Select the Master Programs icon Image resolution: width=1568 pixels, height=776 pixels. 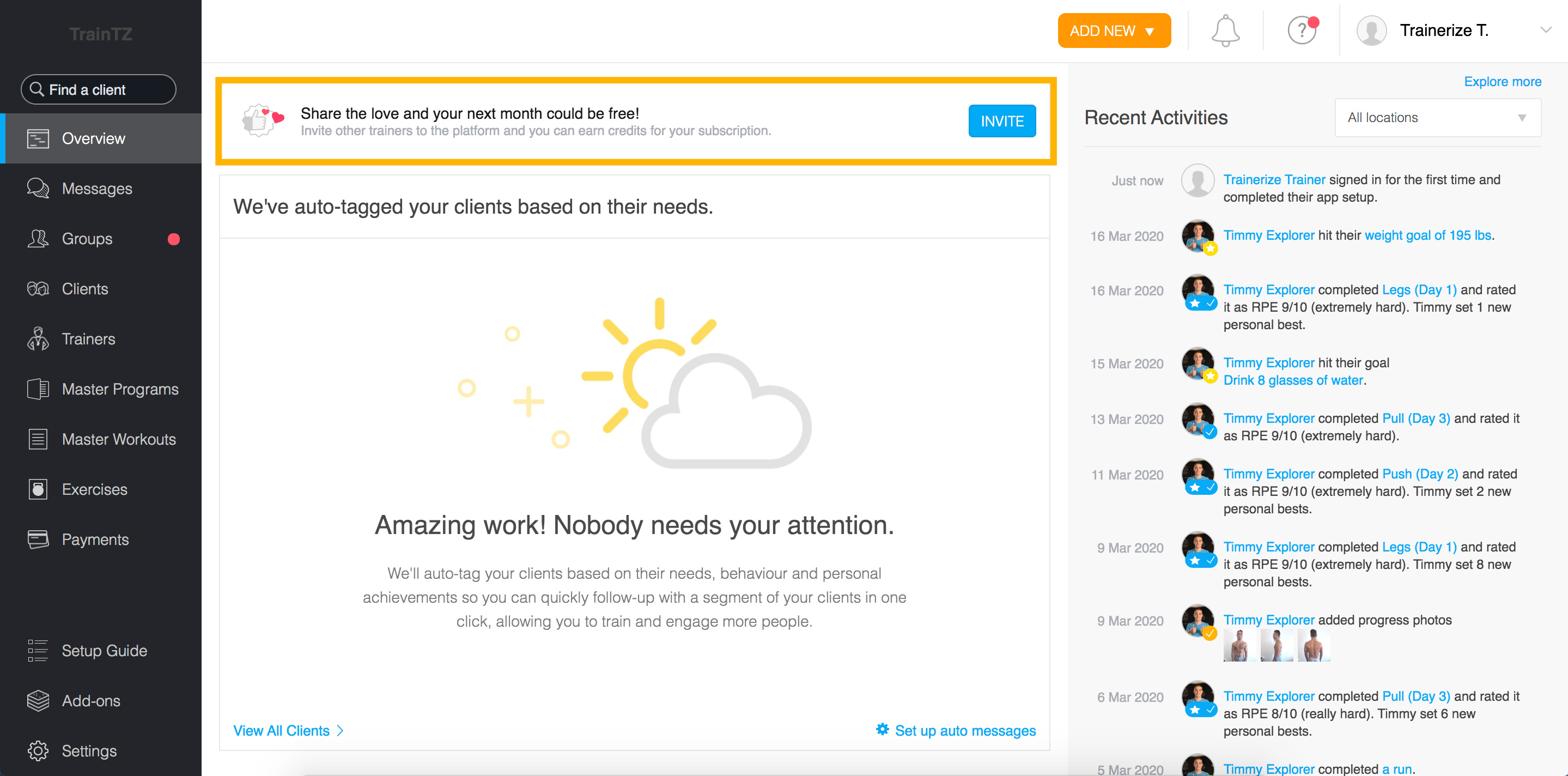click(38, 389)
